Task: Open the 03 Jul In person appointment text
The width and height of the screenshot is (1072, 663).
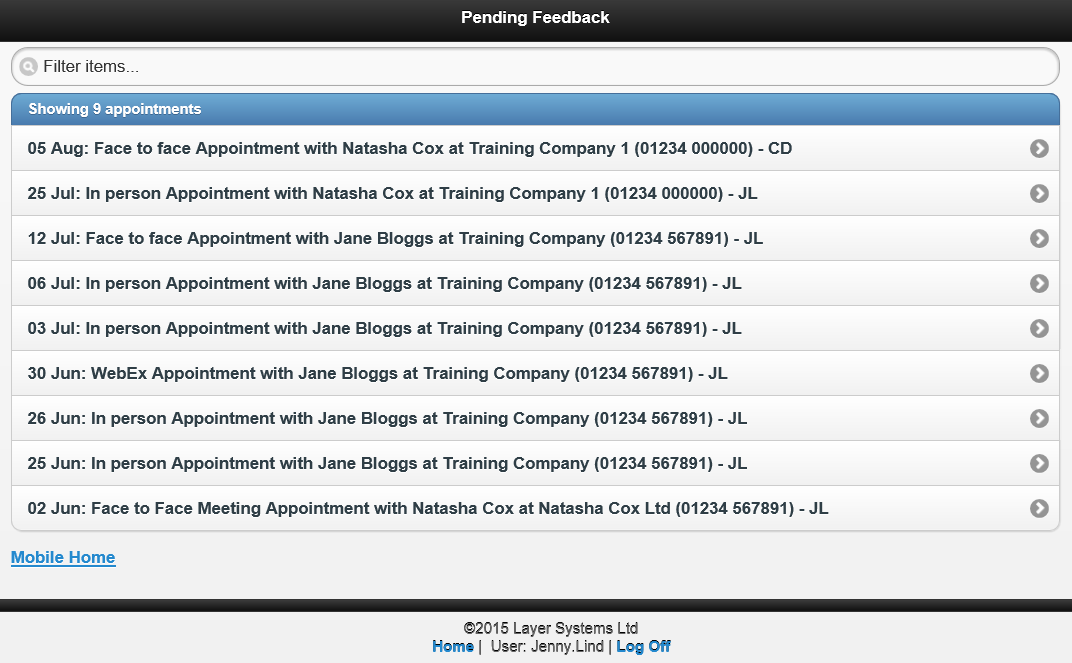Action: (x=384, y=329)
